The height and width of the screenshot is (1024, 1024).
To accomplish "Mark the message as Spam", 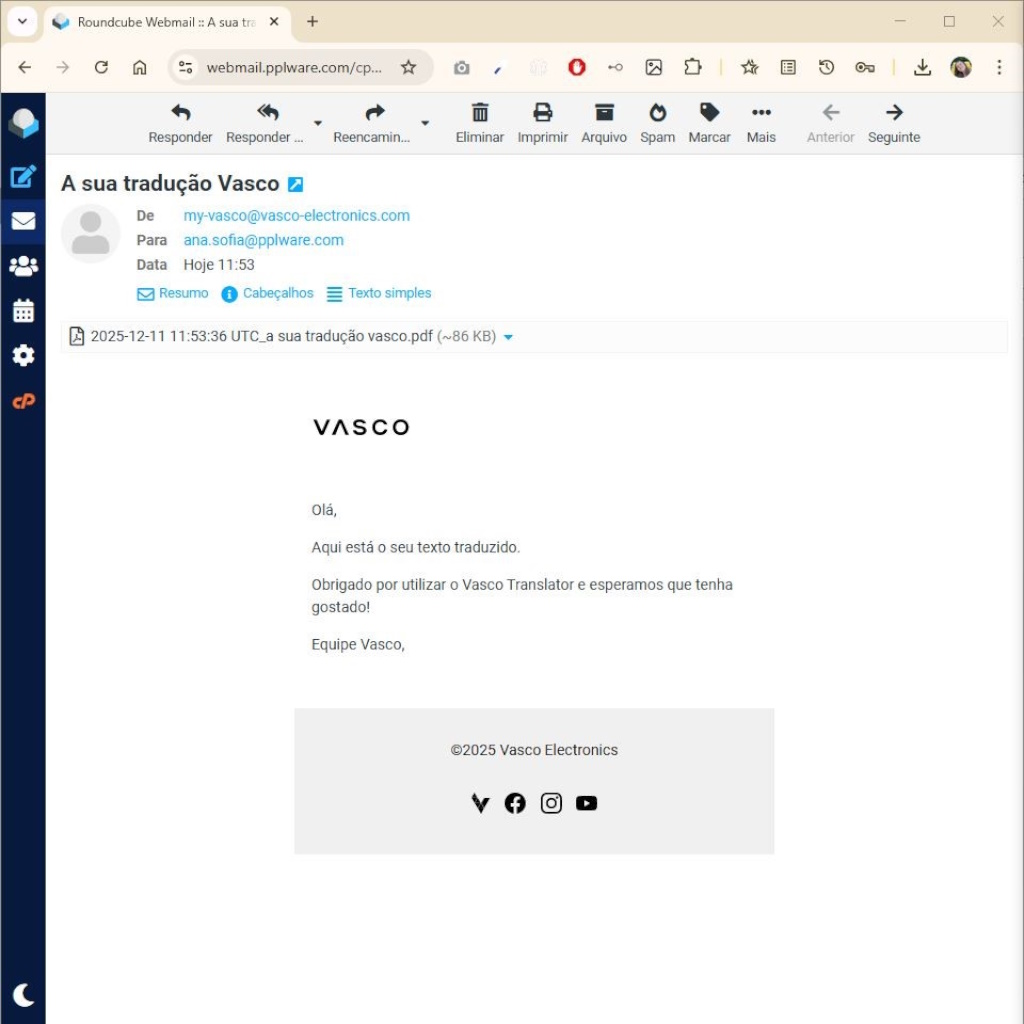I will [657, 123].
